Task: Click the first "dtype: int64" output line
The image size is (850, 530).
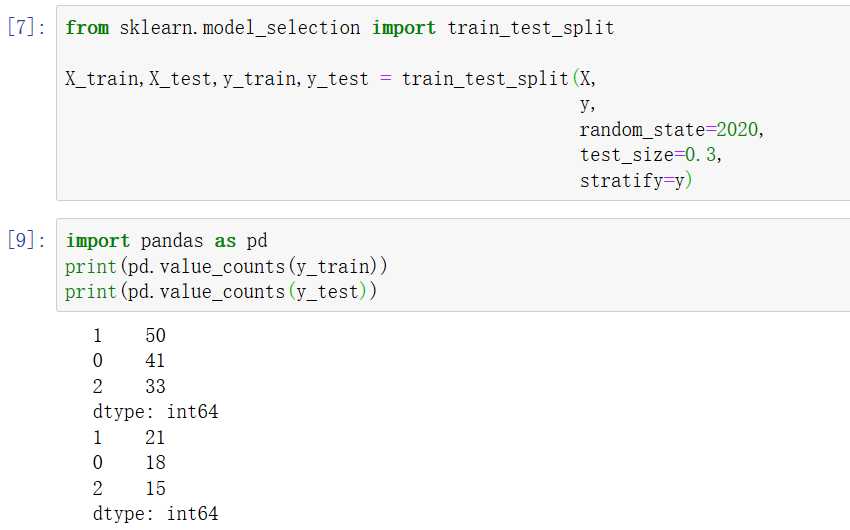Action: point(155,412)
